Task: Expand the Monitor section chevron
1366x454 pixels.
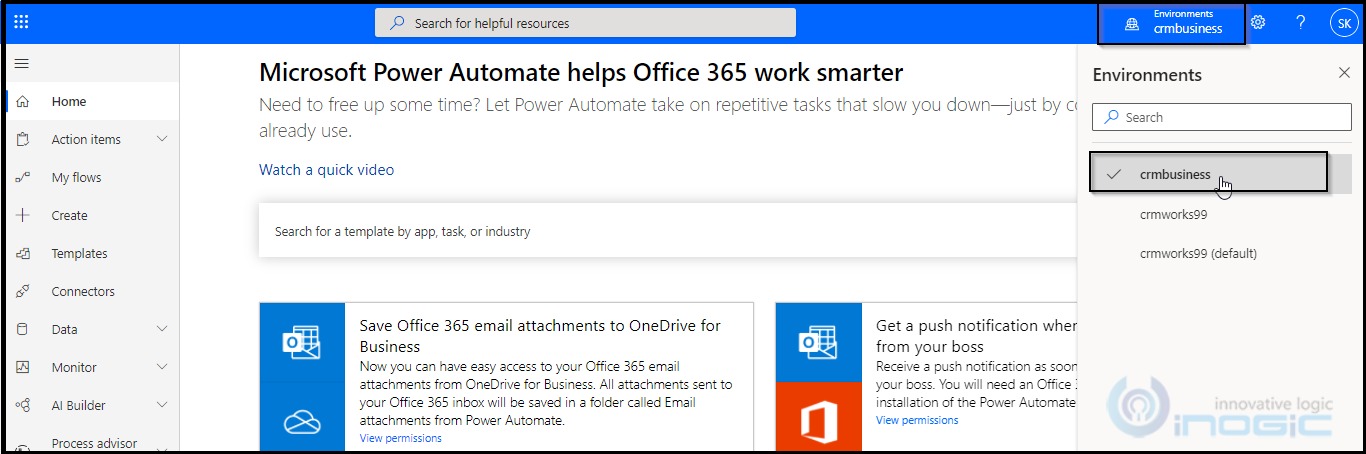Action: click(163, 368)
